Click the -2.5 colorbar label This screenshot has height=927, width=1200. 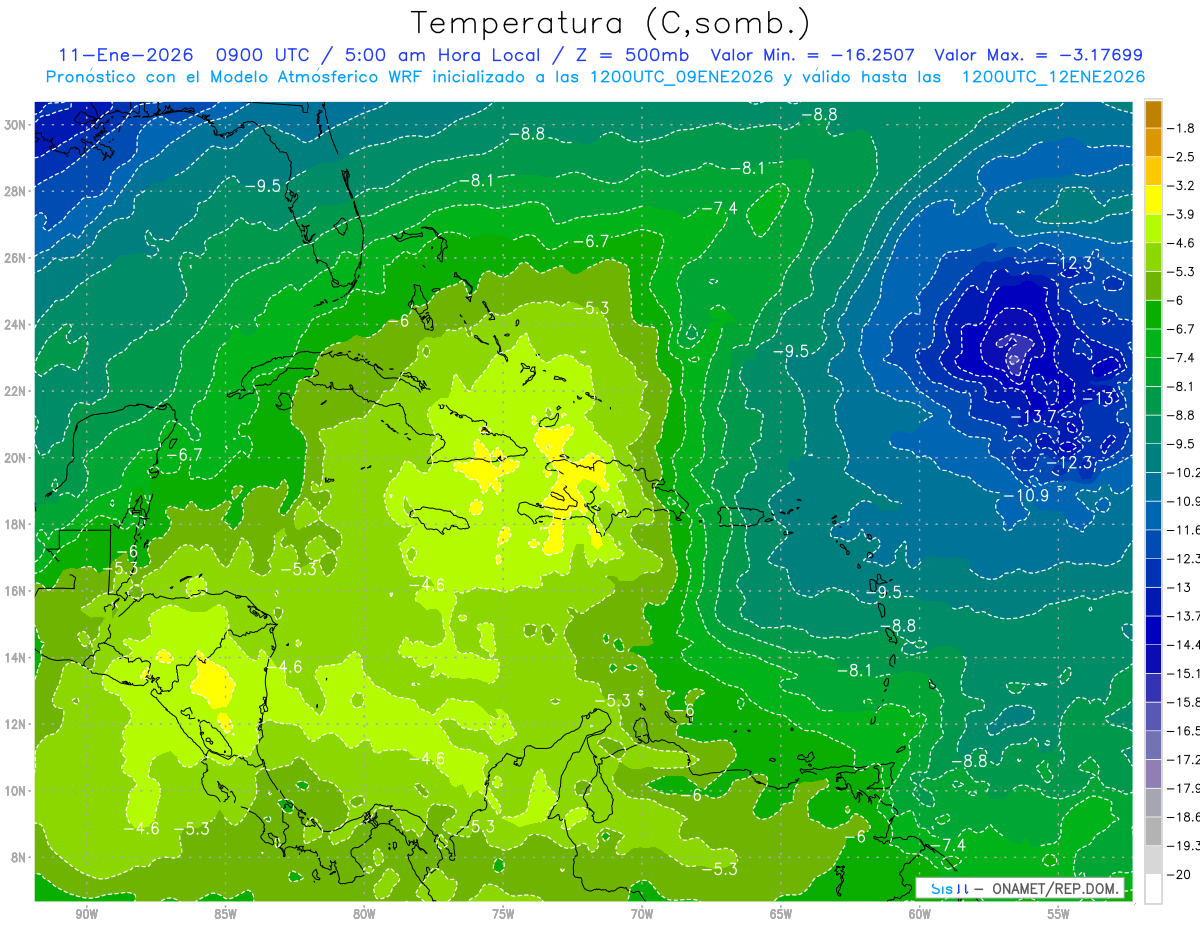tap(1183, 157)
